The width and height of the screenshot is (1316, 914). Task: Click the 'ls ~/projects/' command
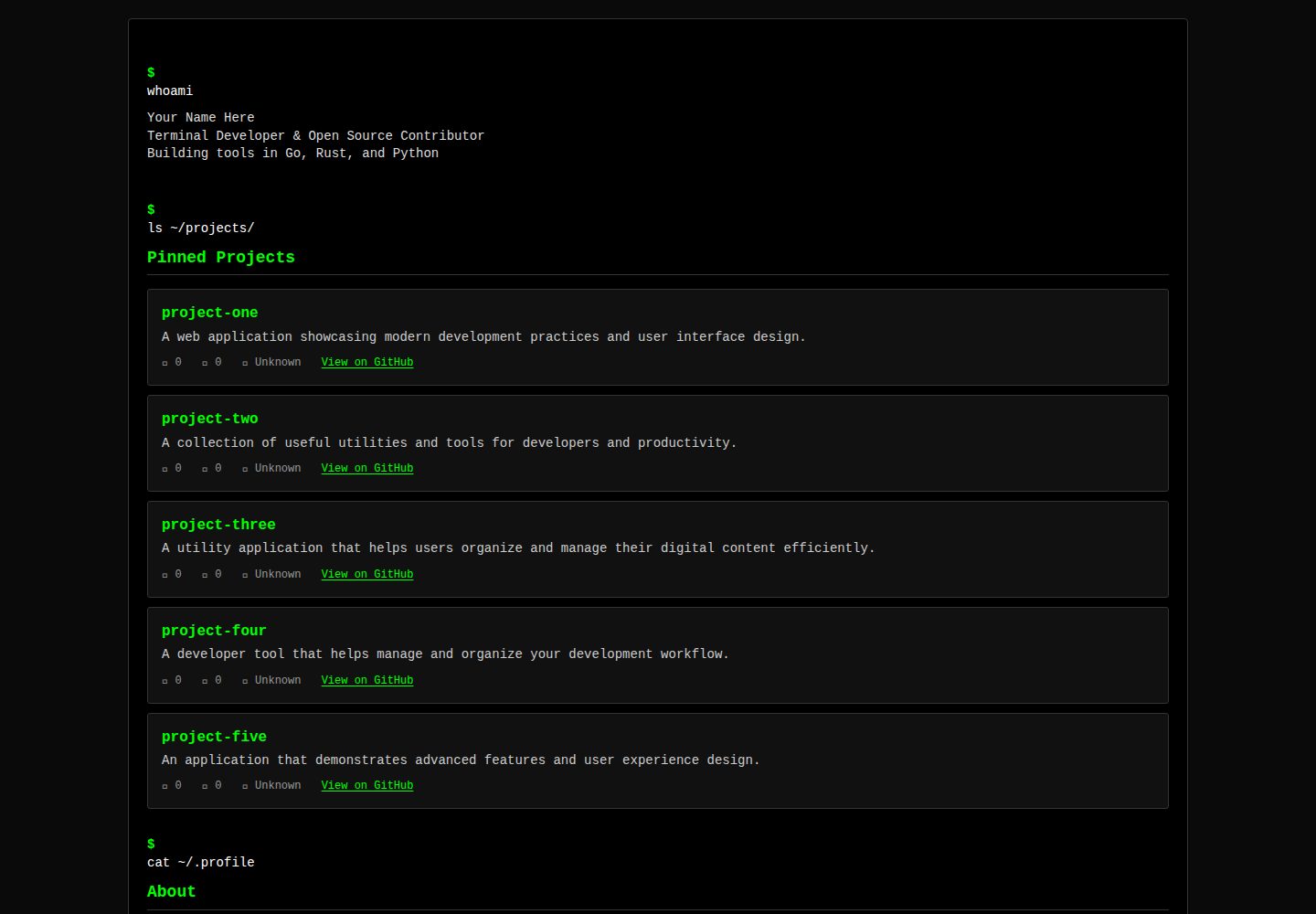pos(201,228)
